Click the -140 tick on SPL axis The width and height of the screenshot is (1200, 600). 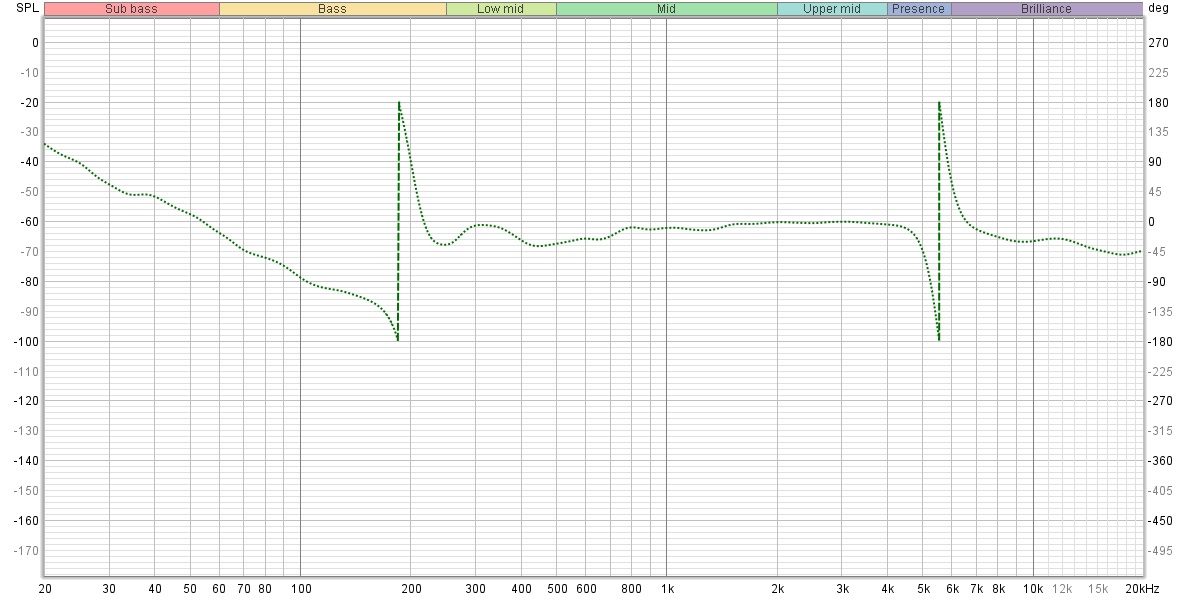(x=25, y=461)
